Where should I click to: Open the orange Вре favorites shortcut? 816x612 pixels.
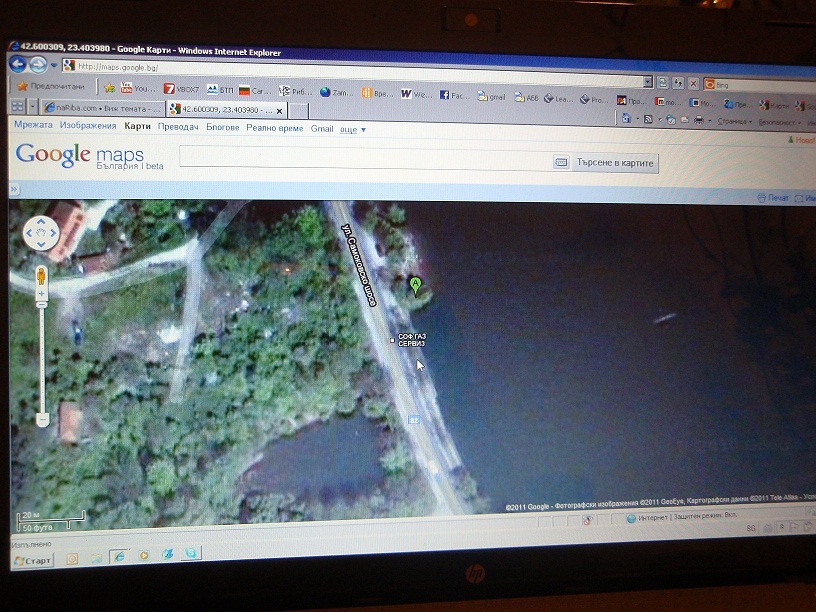[377, 94]
